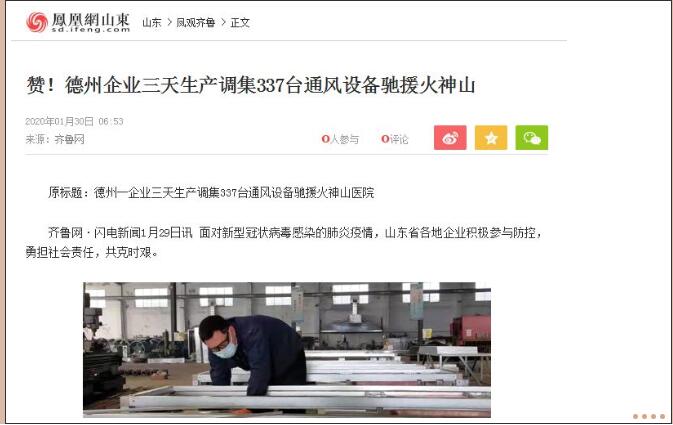Open the 0人参与 participation link

pos(340,139)
